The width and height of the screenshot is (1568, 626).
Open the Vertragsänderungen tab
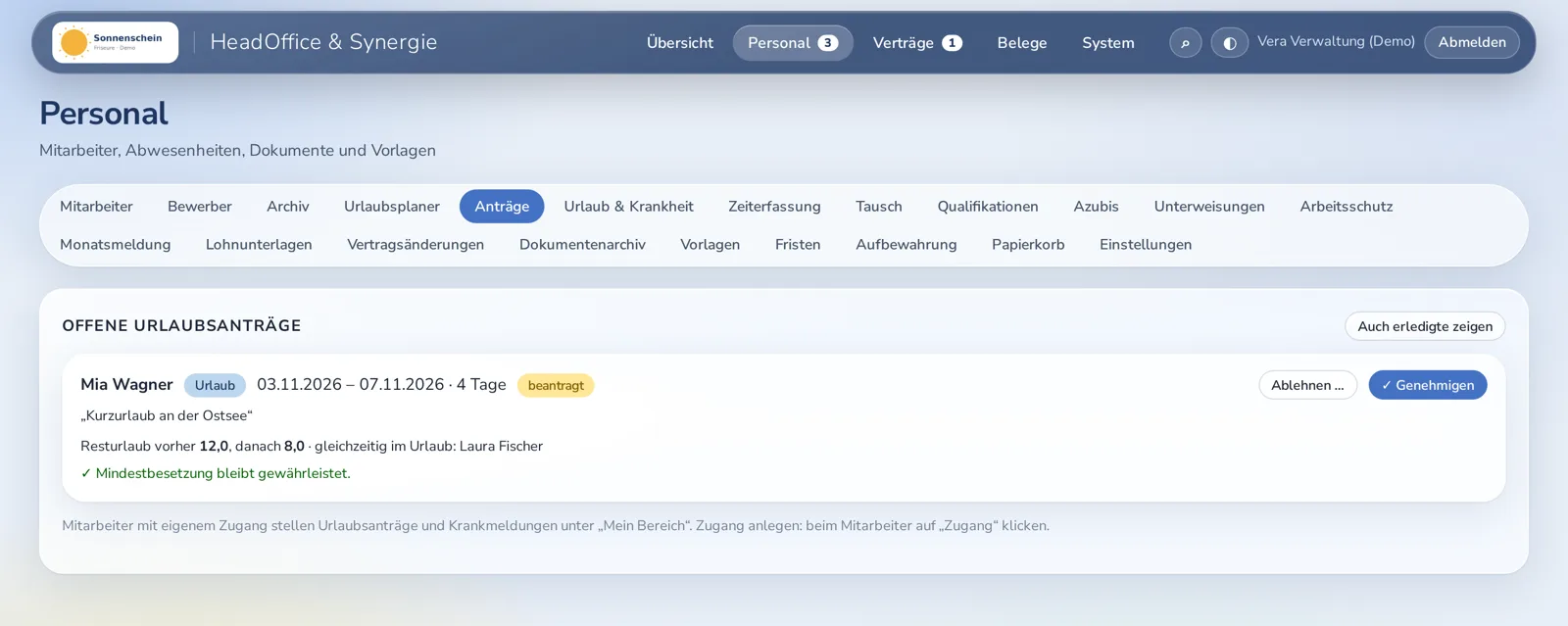(x=416, y=245)
